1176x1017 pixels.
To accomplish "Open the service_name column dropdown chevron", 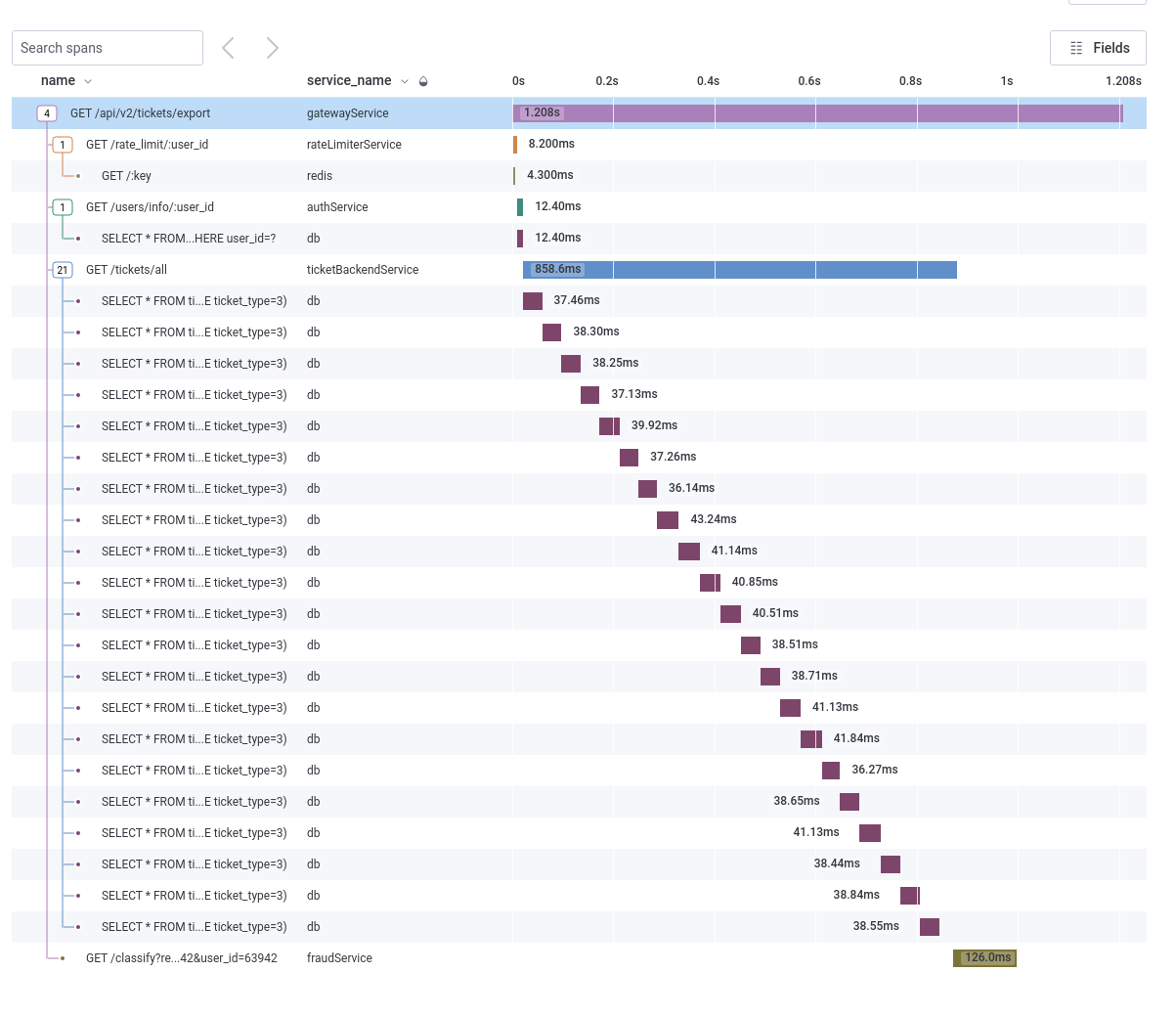I will click(x=405, y=81).
